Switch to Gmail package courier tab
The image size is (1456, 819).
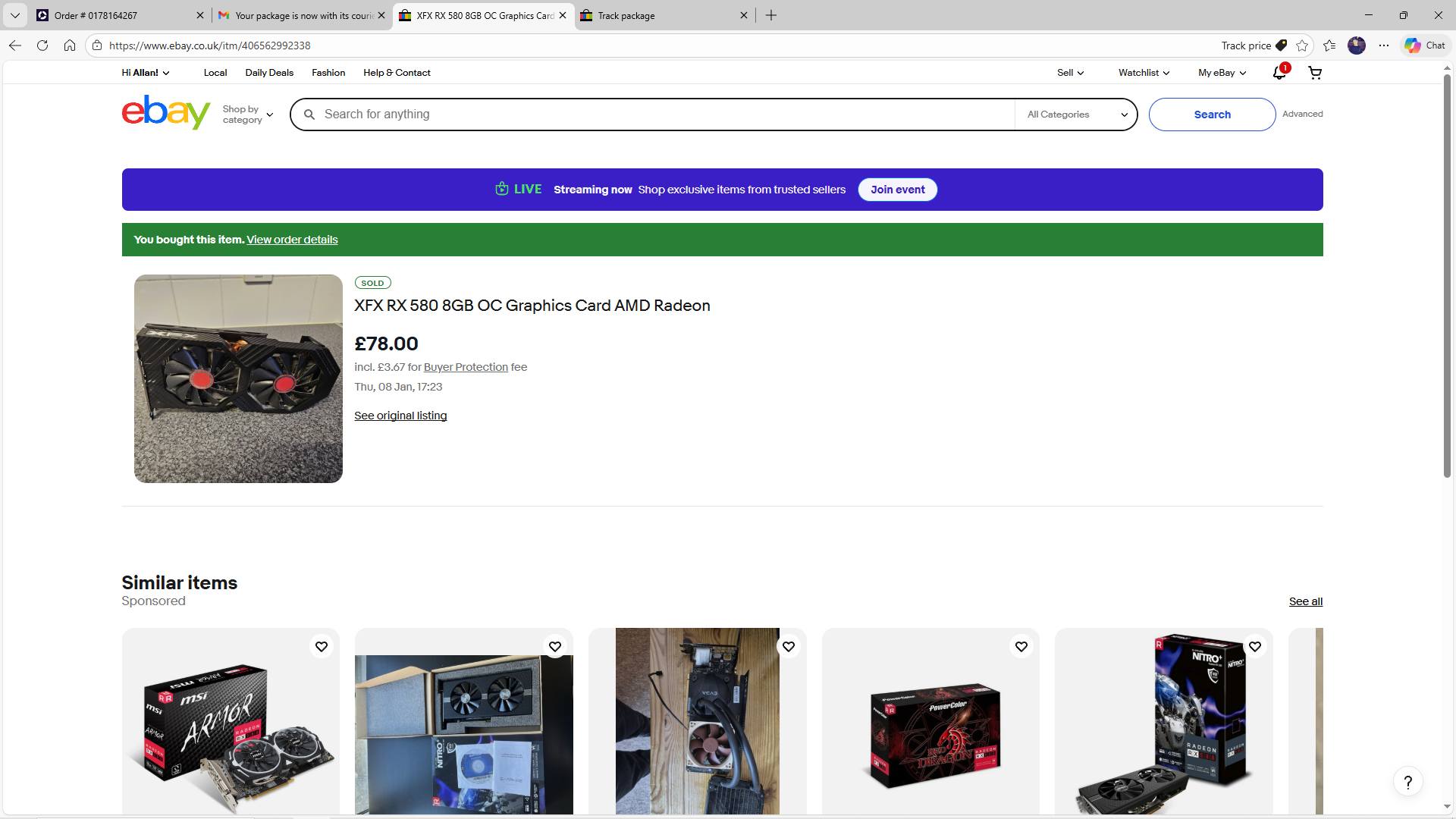point(301,15)
